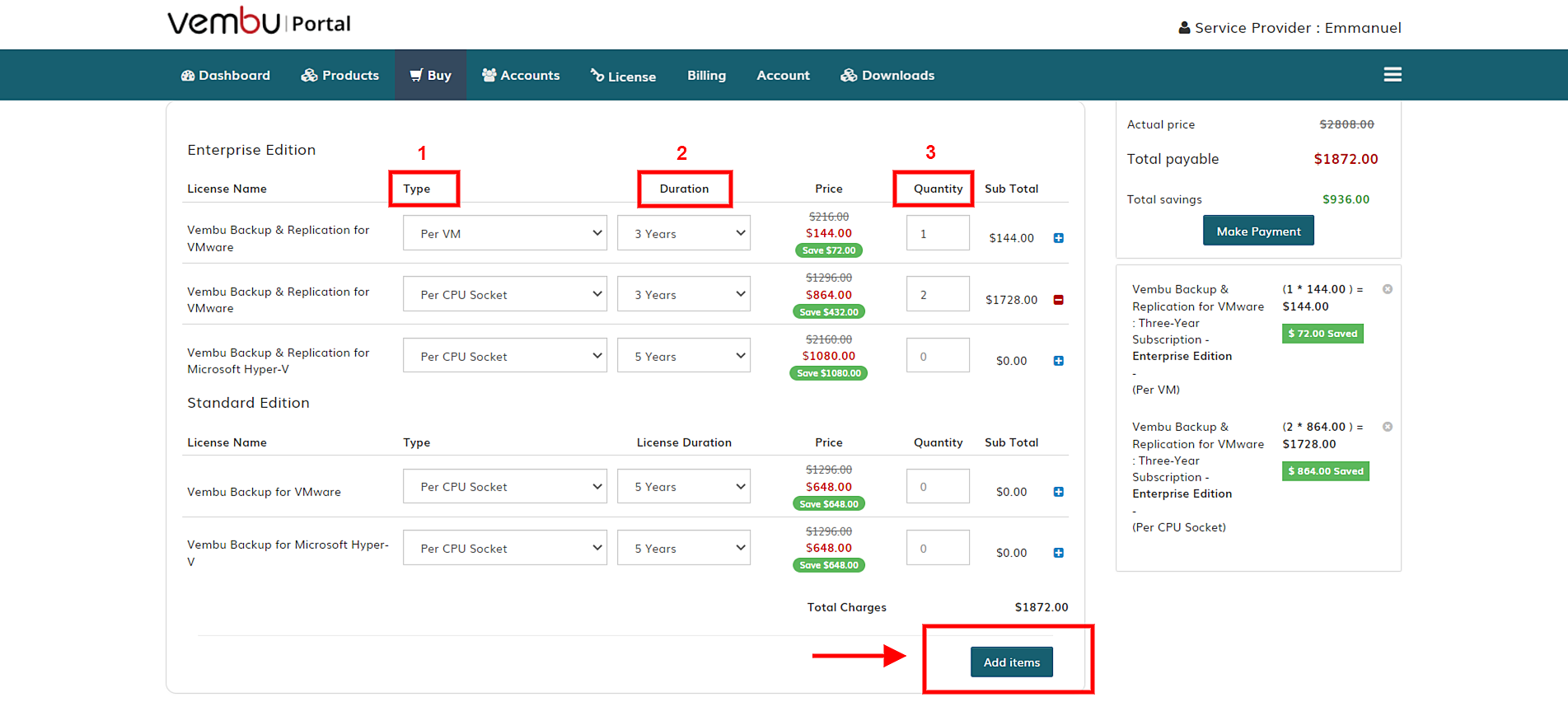The width and height of the screenshot is (1568, 702).
Task: Go to Account settings in navbar
Action: tap(784, 75)
